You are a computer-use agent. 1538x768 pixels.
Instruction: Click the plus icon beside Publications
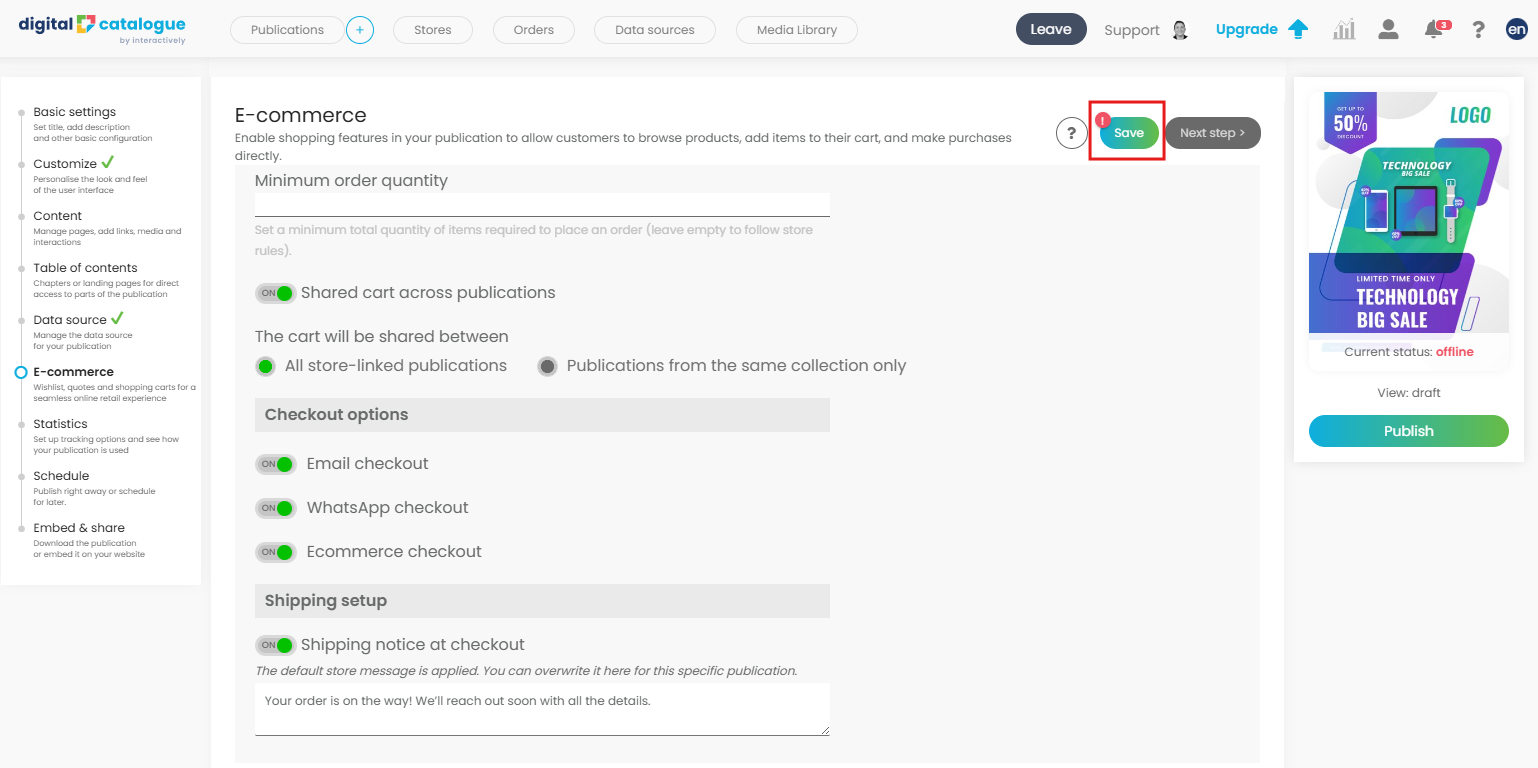click(x=360, y=30)
